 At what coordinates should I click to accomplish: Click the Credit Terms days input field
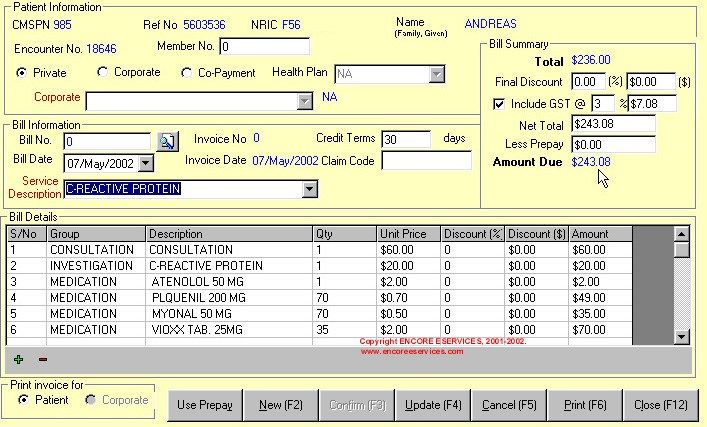[406, 140]
